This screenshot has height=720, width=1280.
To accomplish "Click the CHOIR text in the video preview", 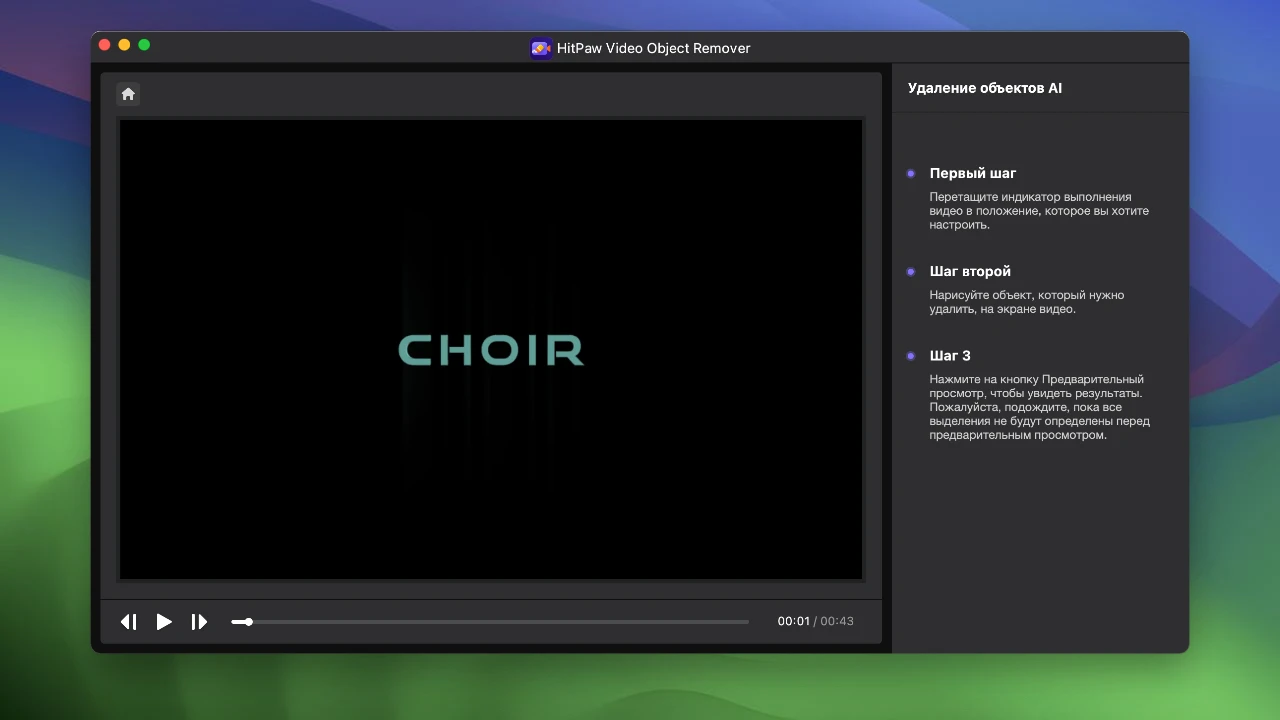I will tap(491, 350).
